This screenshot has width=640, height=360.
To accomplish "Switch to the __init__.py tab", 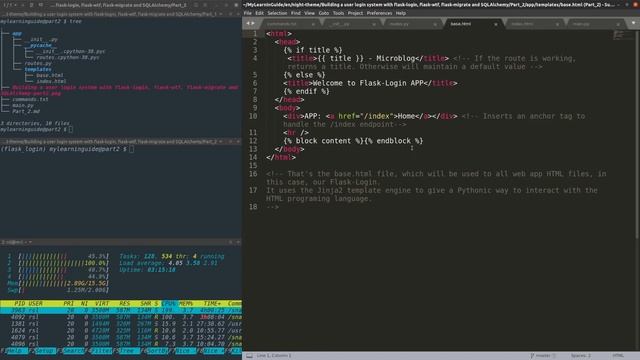I will pos(351,24).
